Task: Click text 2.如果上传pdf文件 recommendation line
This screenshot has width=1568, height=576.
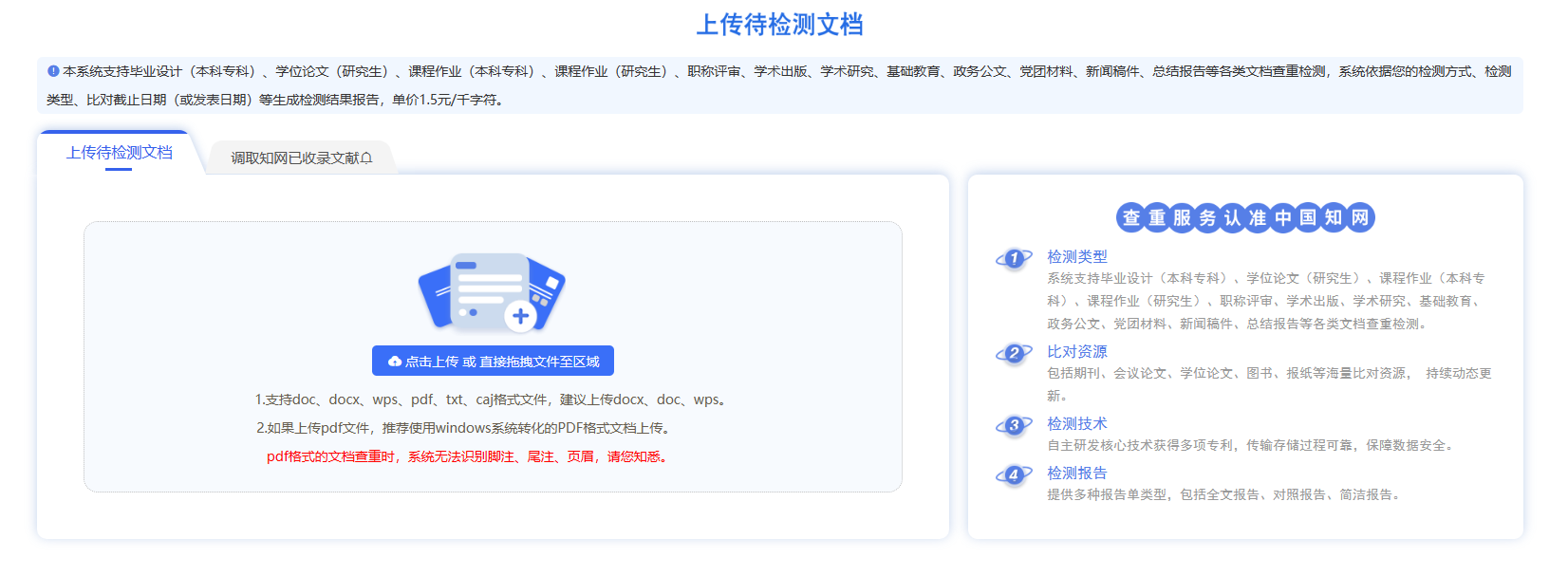Action: (465, 428)
